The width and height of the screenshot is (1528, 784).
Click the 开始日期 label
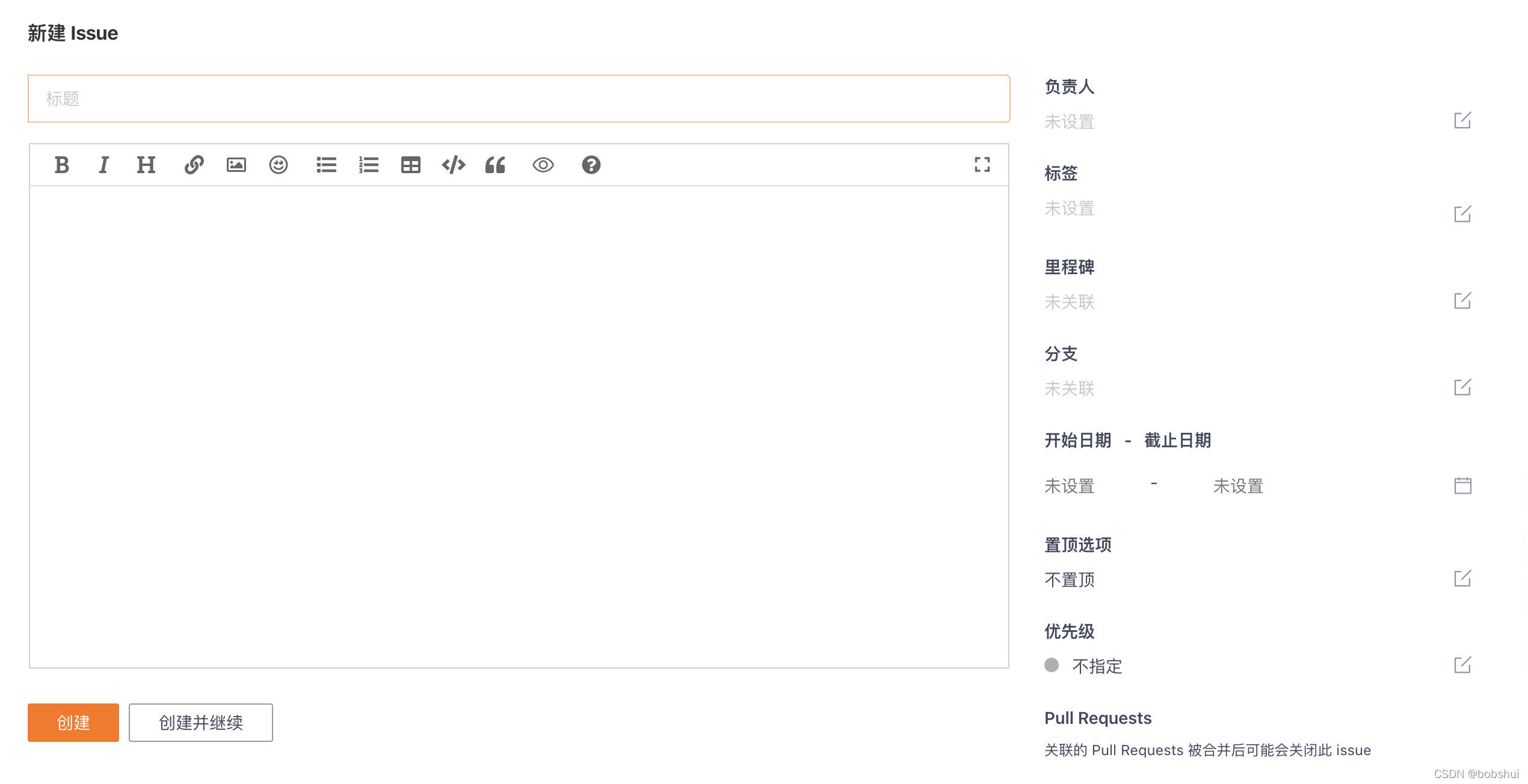[1077, 440]
